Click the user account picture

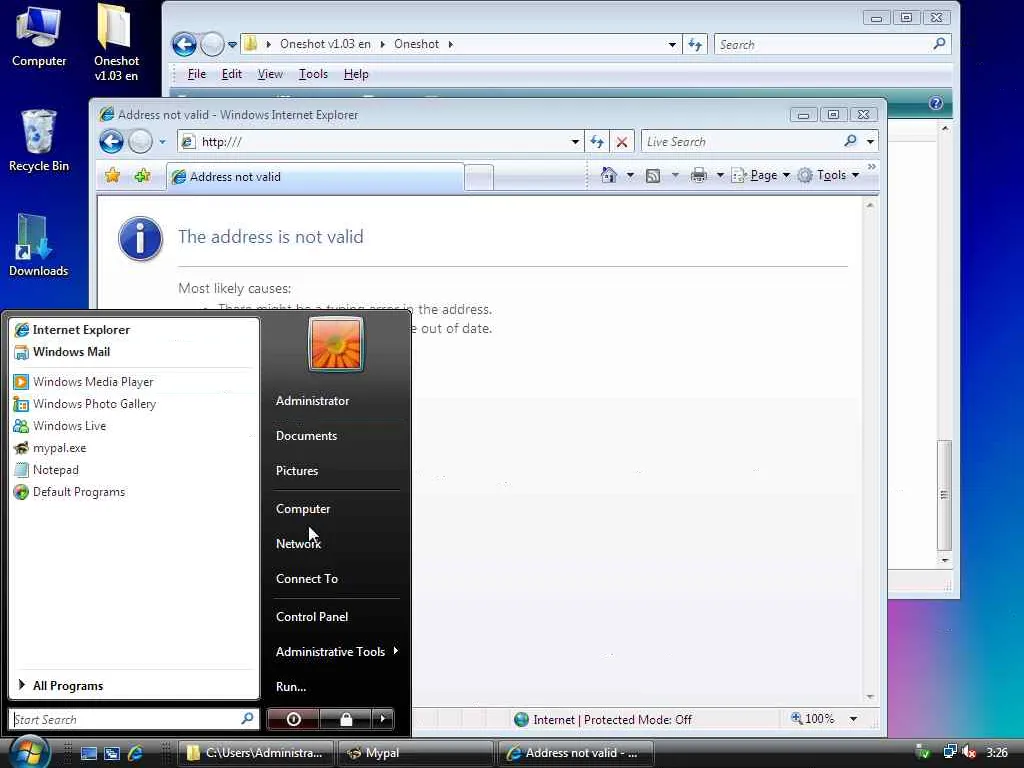click(x=336, y=344)
